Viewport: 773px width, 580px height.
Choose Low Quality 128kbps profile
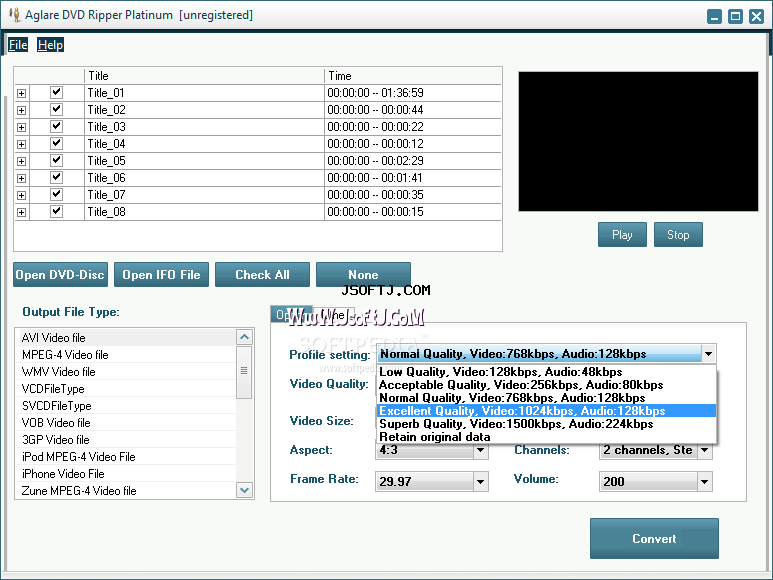click(x=547, y=372)
